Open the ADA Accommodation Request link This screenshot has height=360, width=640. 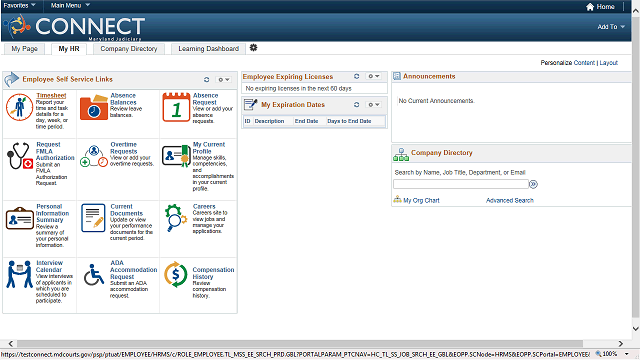(133, 270)
